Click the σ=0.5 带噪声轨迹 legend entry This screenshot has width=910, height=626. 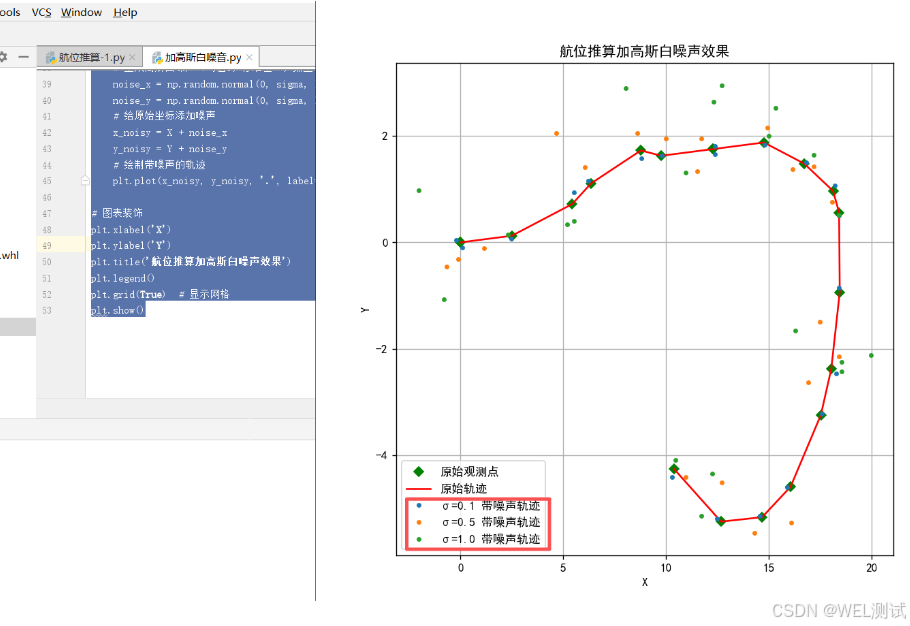491,522
